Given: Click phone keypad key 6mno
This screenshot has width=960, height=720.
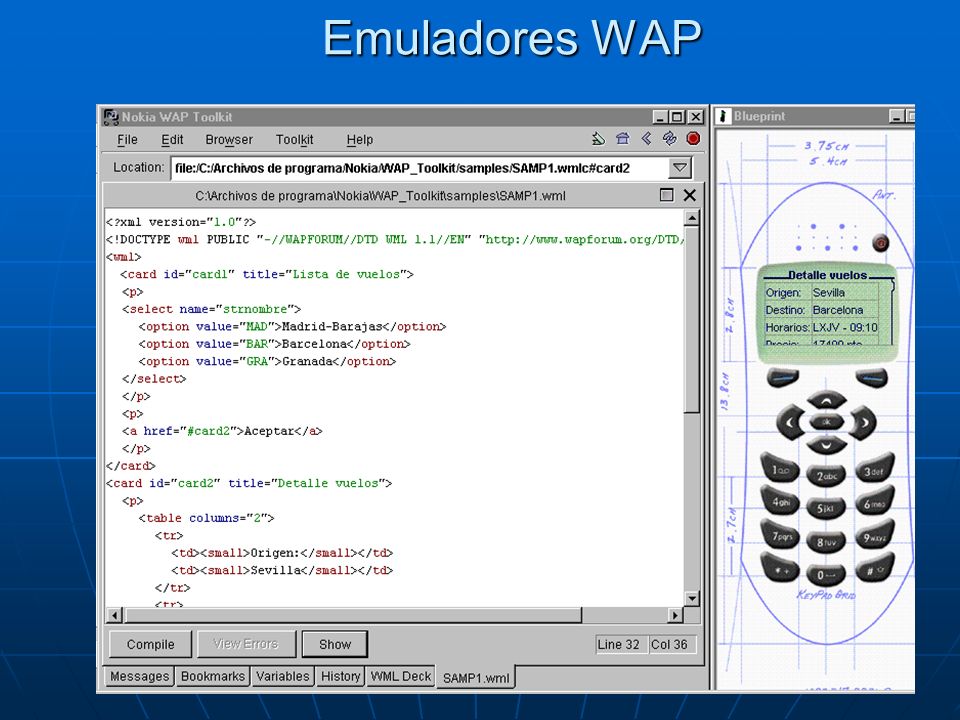Looking at the screenshot, I should click(874, 503).
